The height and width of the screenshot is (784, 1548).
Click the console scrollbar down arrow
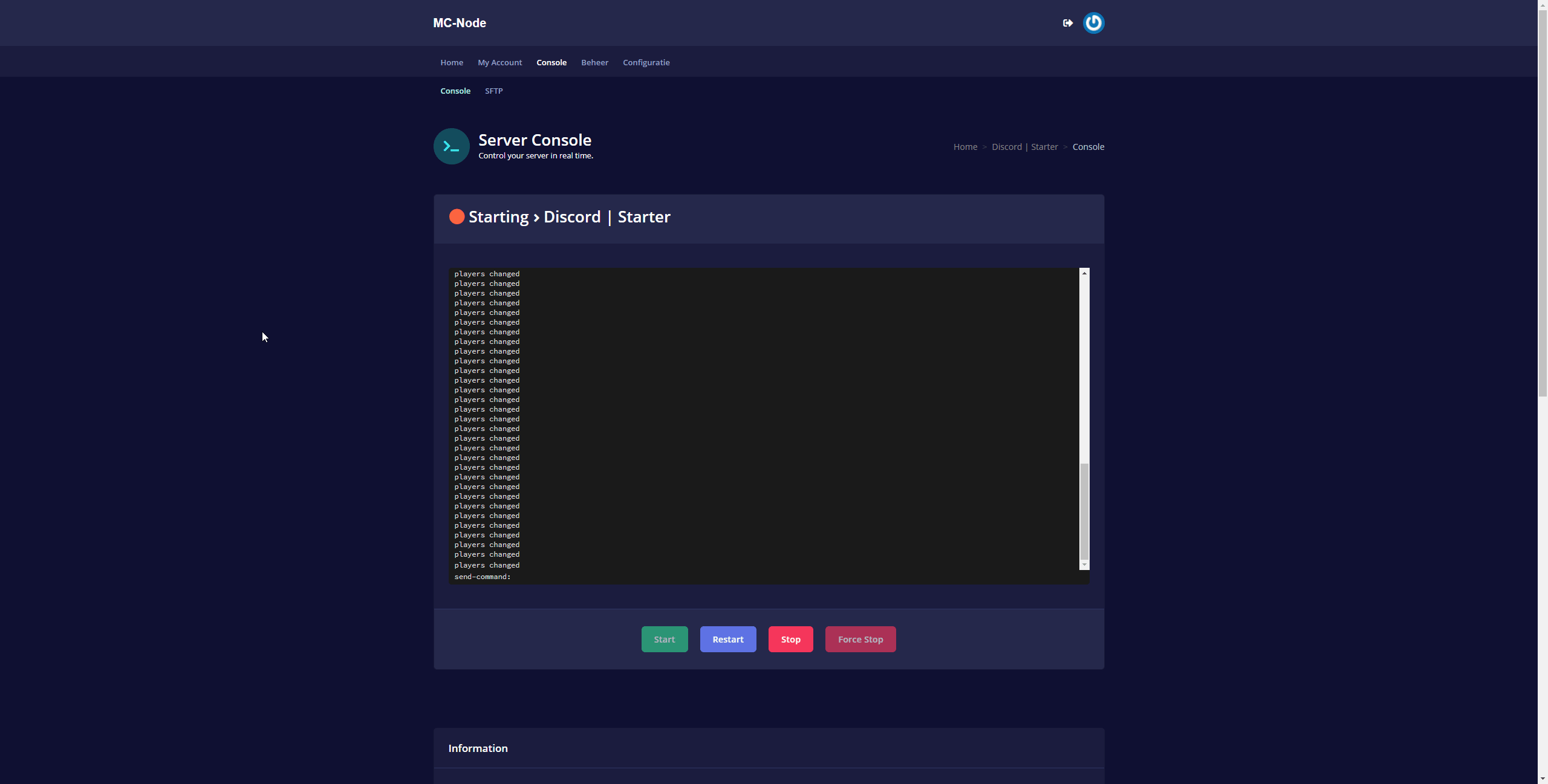coord(1084,565)
